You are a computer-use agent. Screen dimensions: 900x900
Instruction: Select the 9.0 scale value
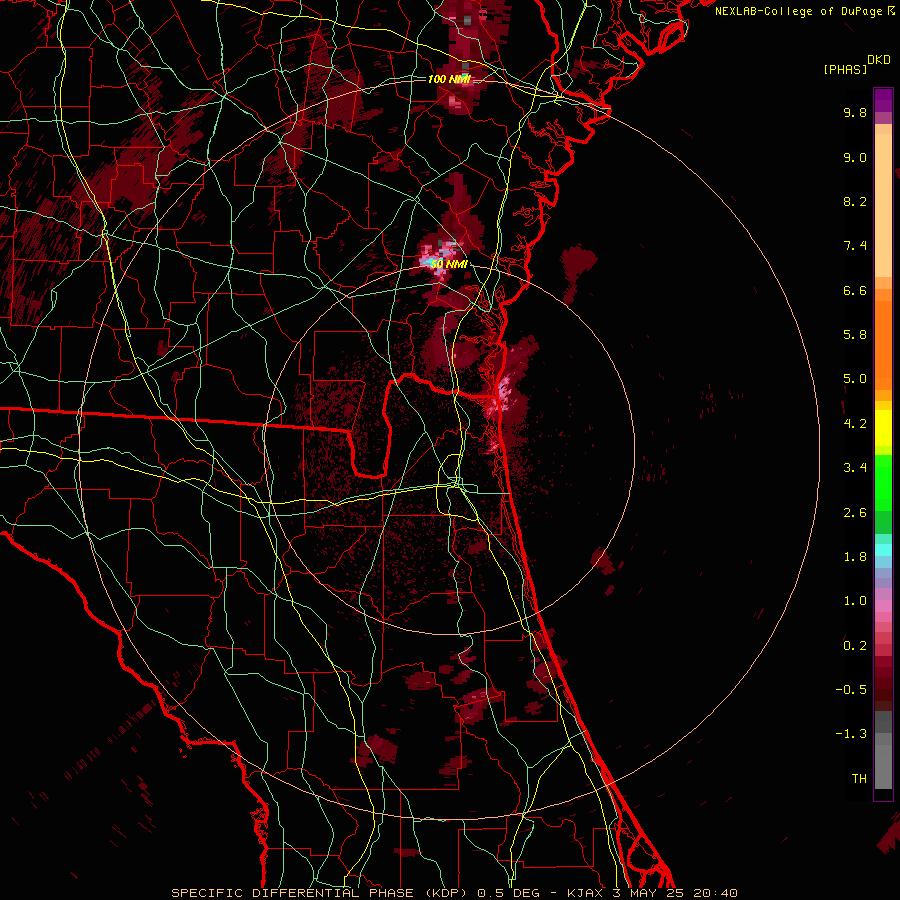[x=855, y=157]
